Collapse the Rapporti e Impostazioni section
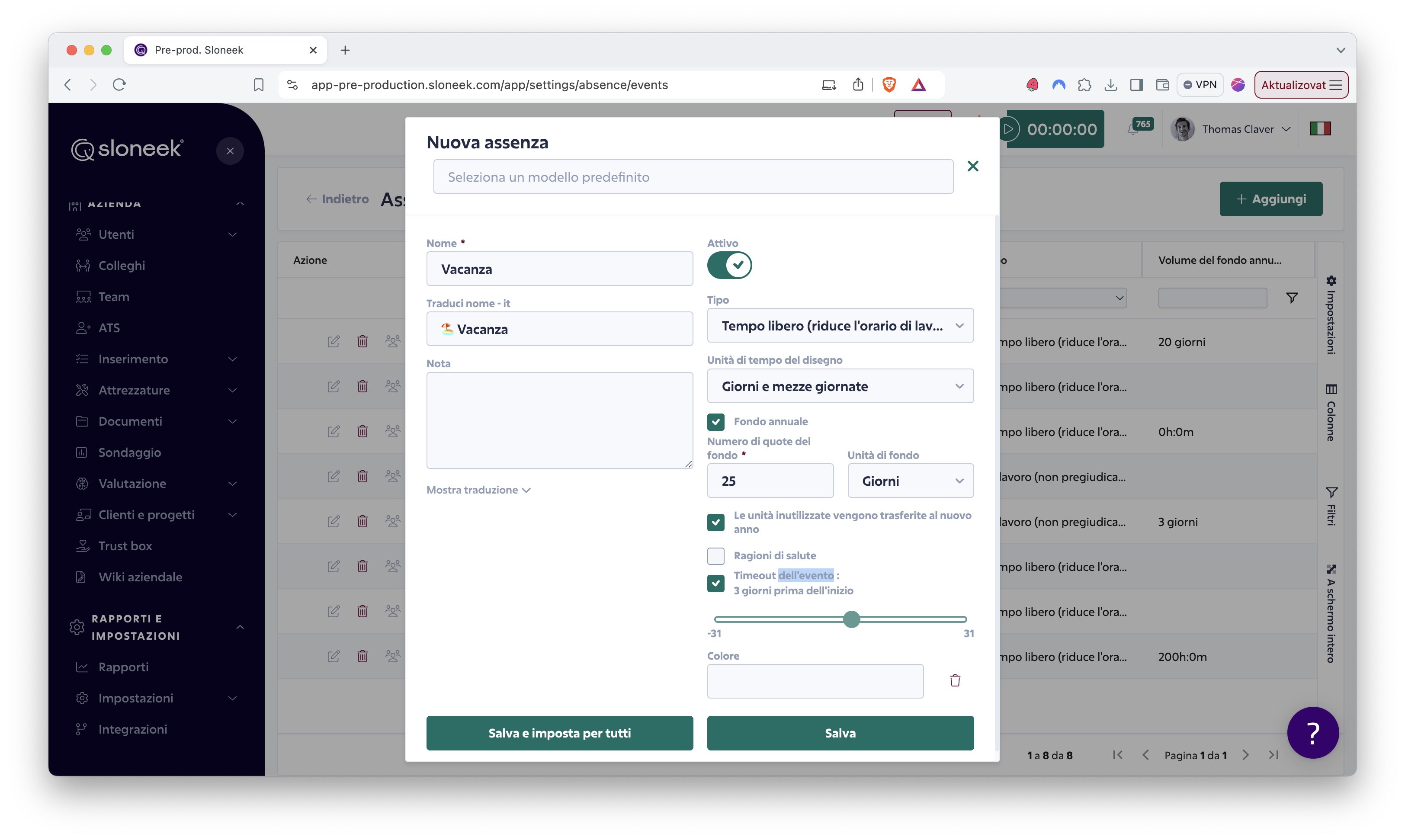The image size is (1405, 840). point(240,627)
